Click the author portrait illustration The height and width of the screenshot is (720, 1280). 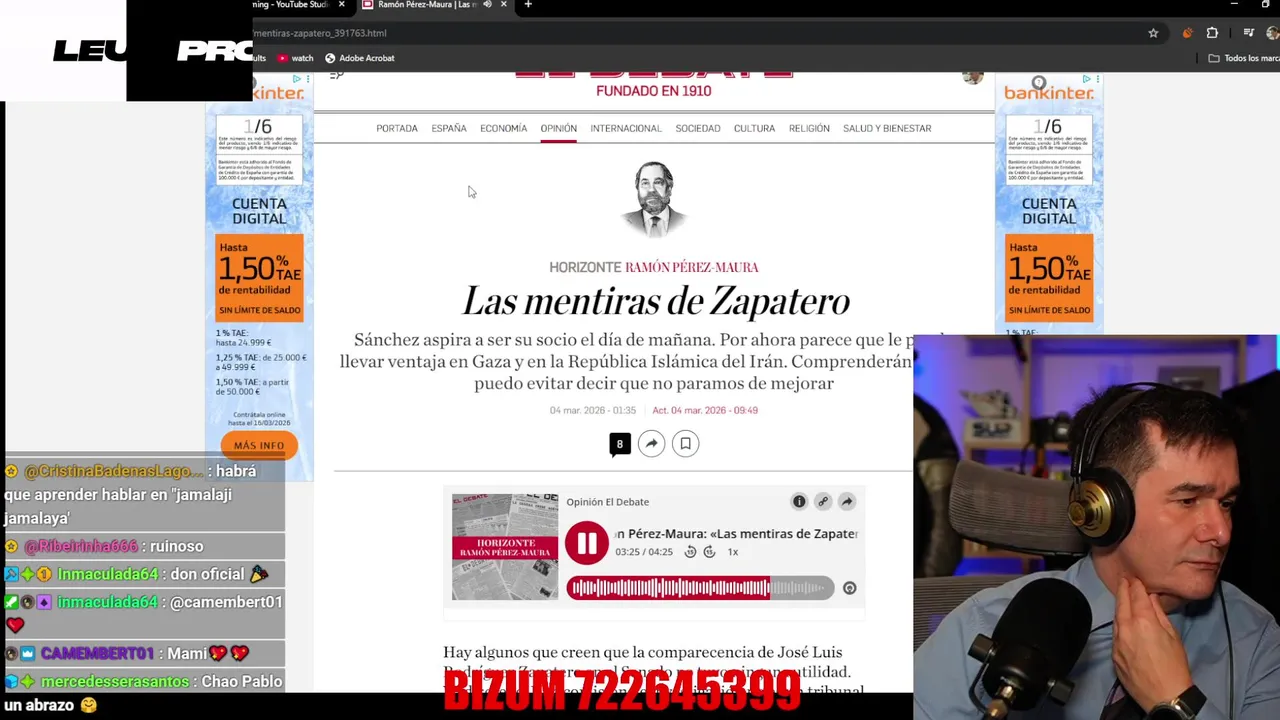[655, 200]
